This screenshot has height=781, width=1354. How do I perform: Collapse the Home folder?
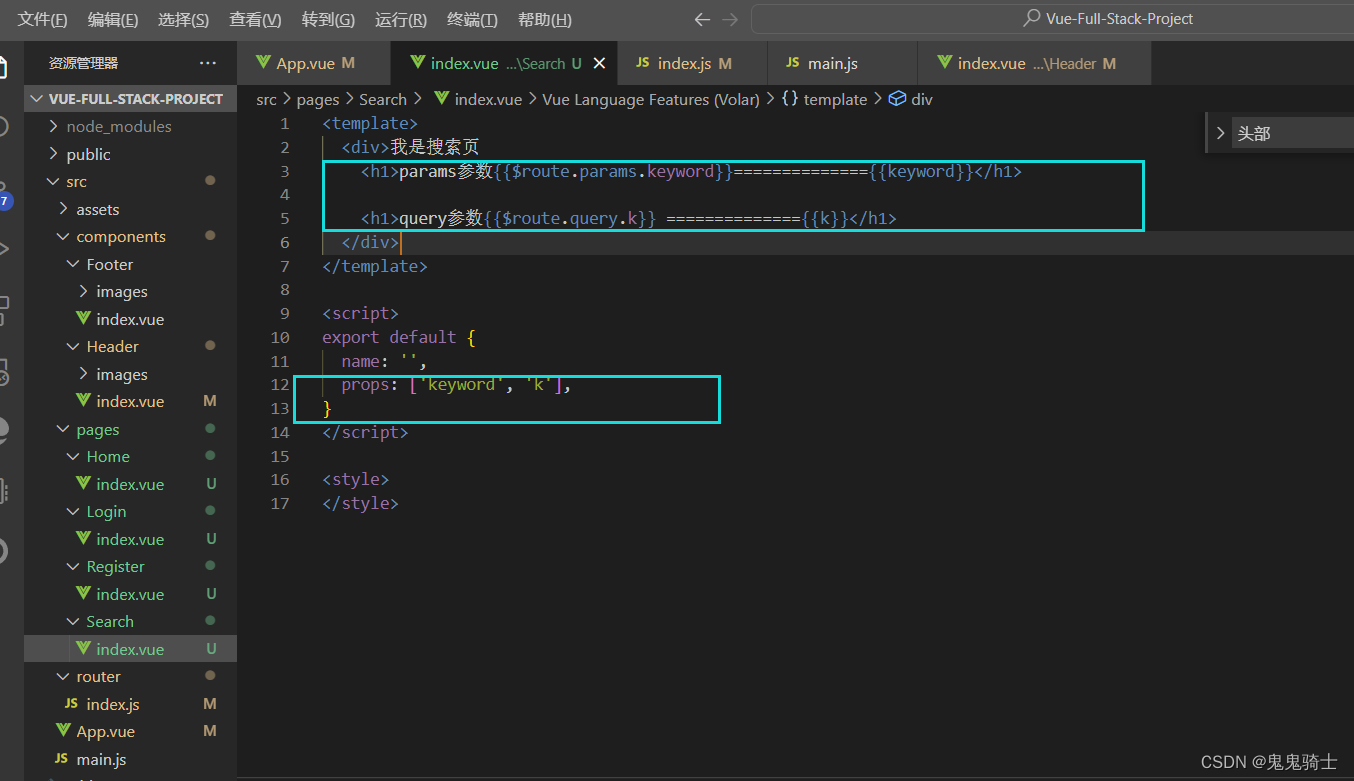130,456
